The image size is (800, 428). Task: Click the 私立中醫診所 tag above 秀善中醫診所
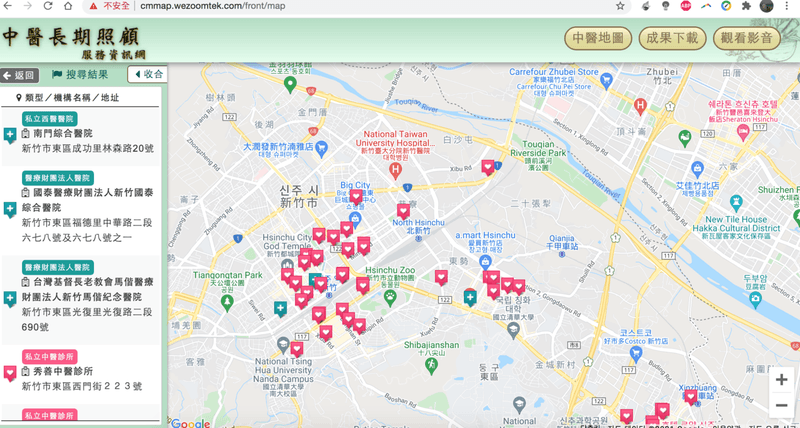coord(49,357)
